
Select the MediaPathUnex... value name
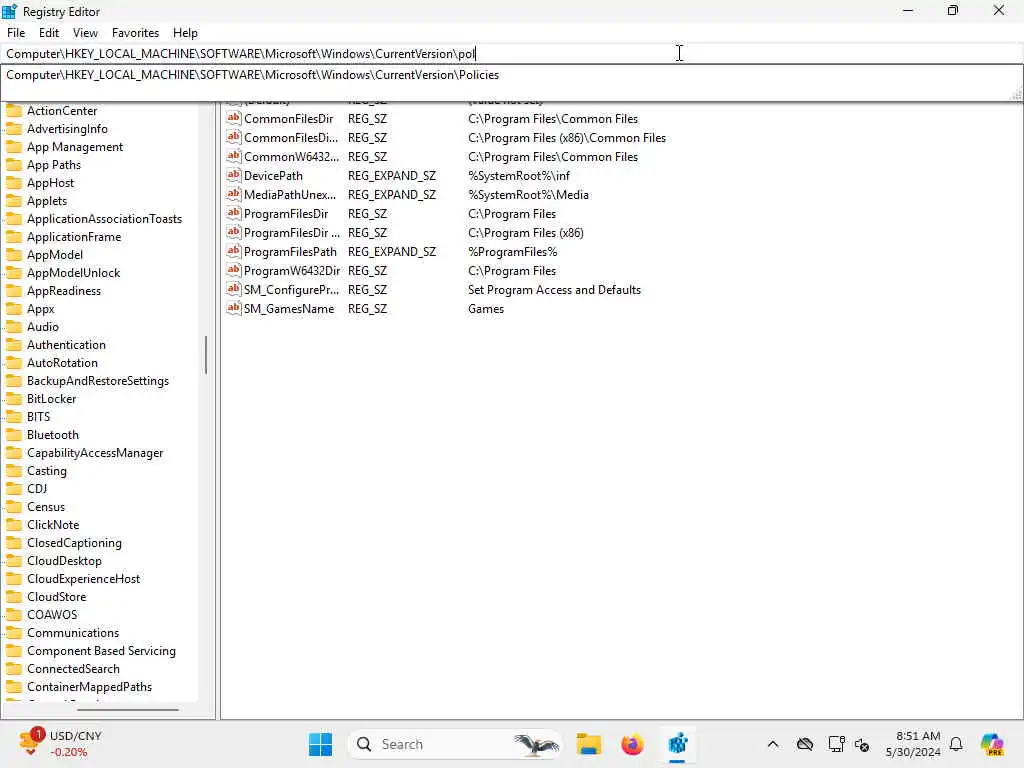pyautogui.click(x=290, y=195)
